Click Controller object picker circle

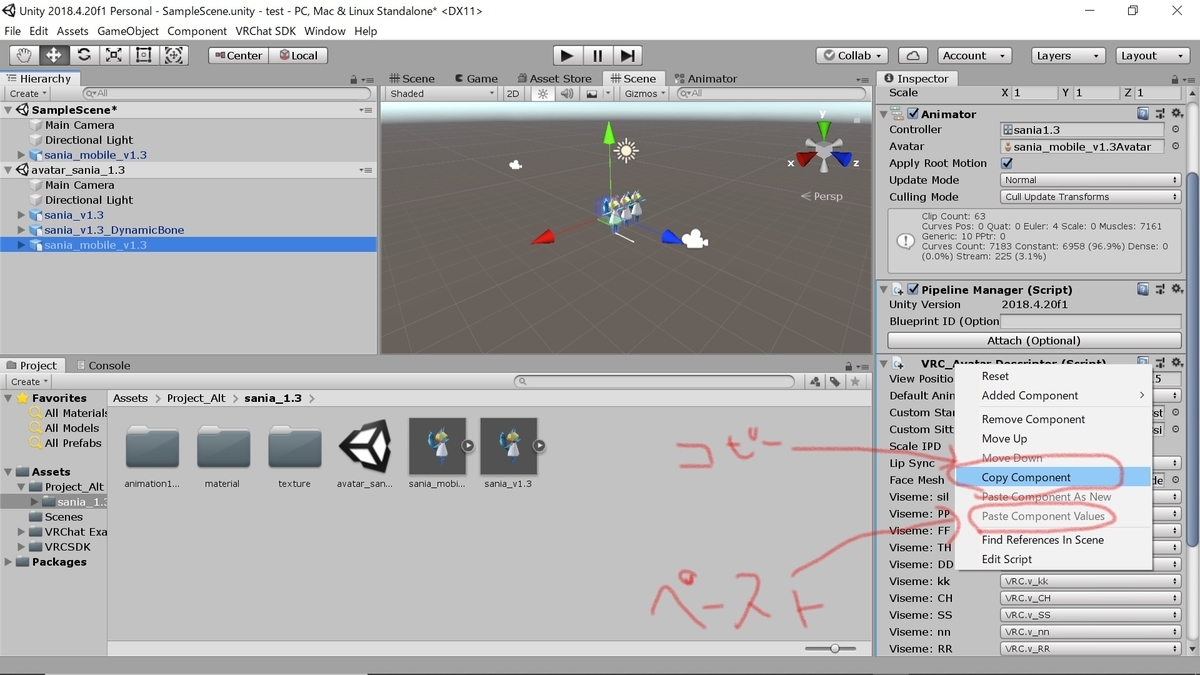(x=1175, y=130)
